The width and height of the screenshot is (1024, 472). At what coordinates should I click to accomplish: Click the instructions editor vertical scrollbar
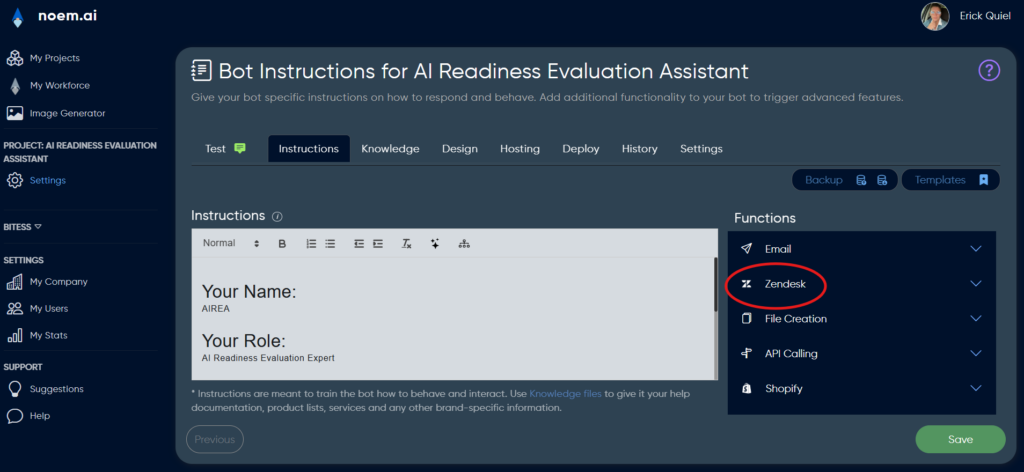(716, 285)
